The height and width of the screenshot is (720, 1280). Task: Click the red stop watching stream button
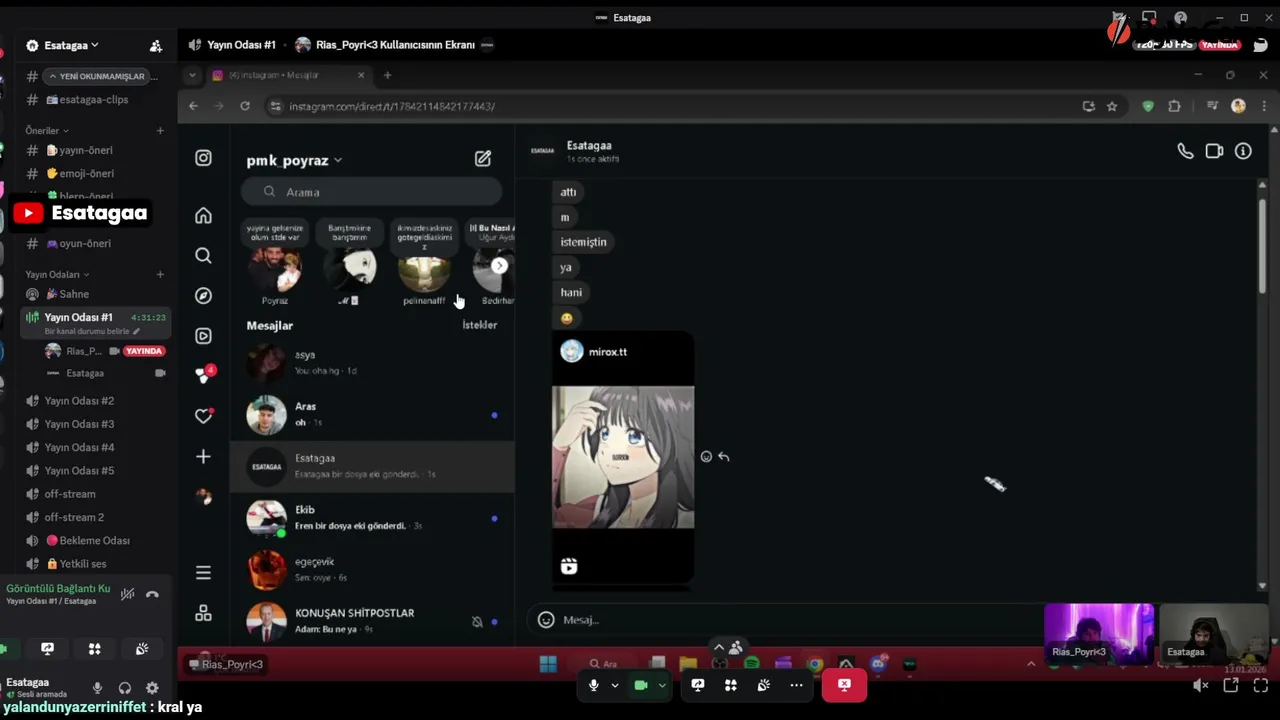coord(844,685)
